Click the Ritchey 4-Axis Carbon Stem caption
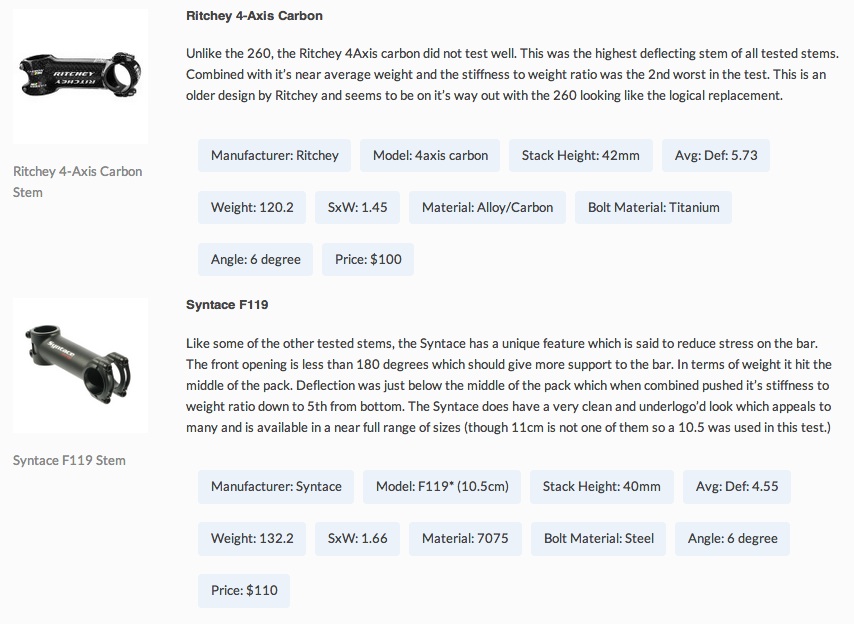 pyautogui.click(x=78, y=181)
